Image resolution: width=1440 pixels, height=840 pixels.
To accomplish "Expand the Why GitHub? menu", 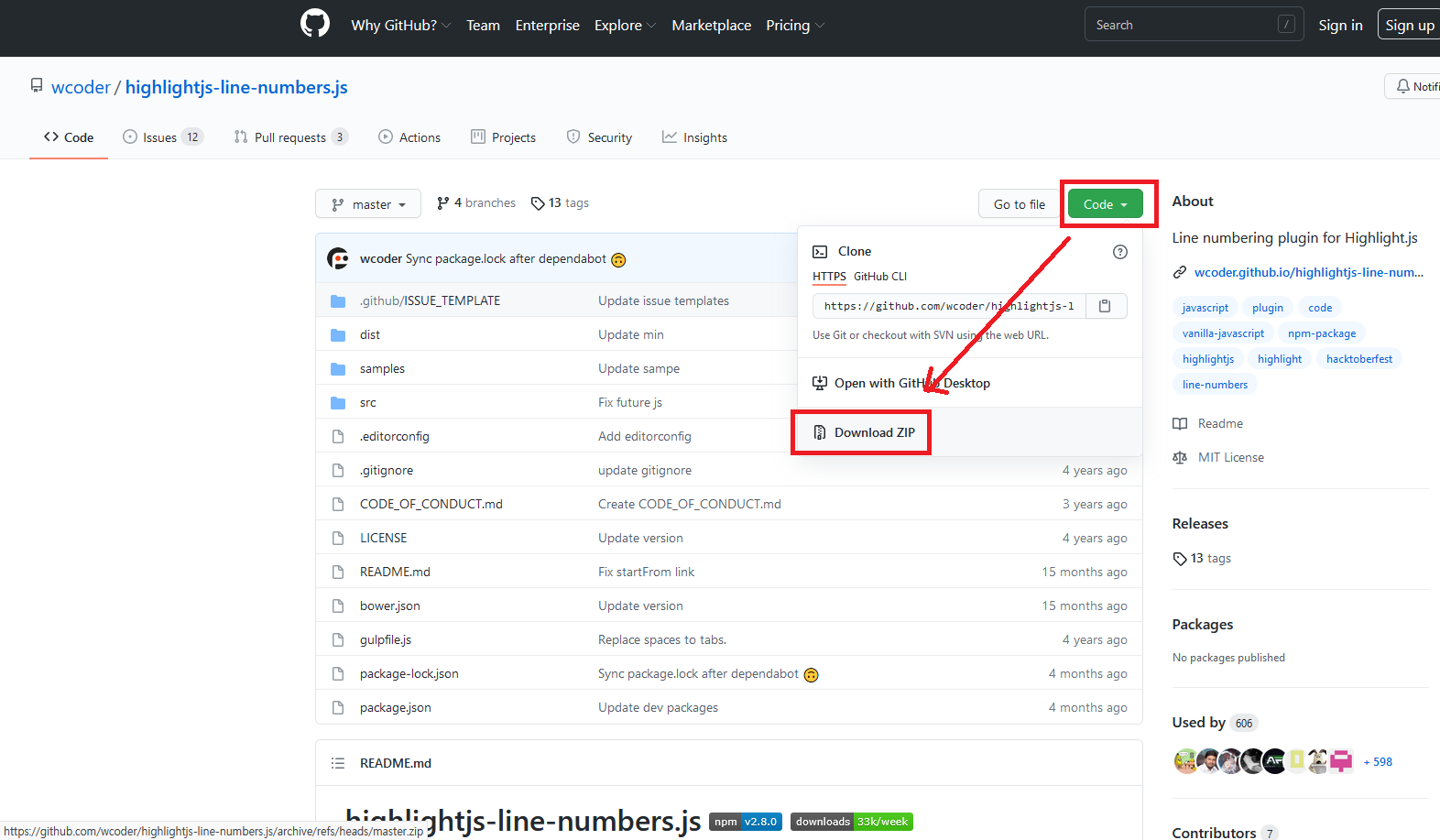I will coord(400,25).
